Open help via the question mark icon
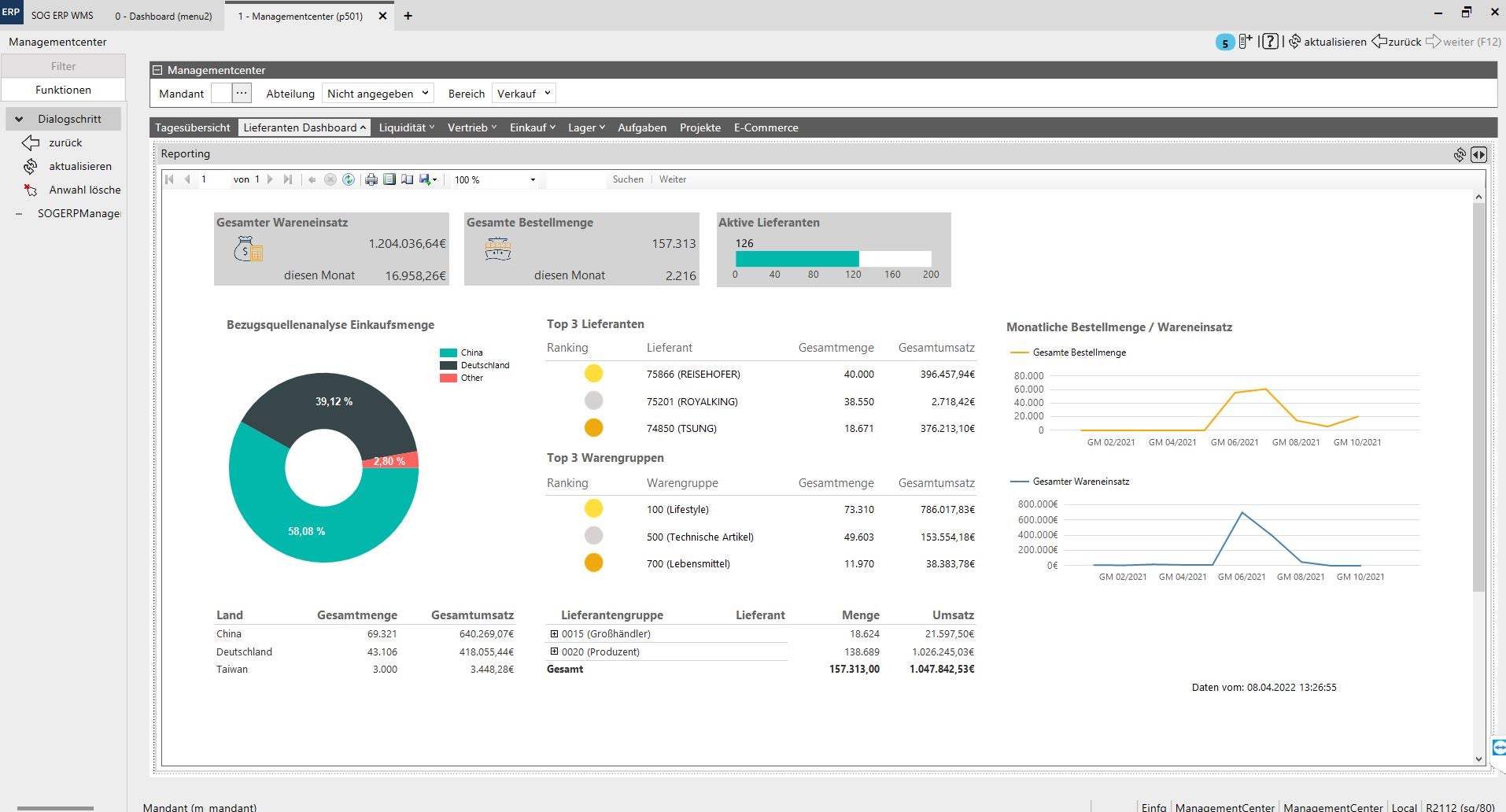 click(1270, 42)
